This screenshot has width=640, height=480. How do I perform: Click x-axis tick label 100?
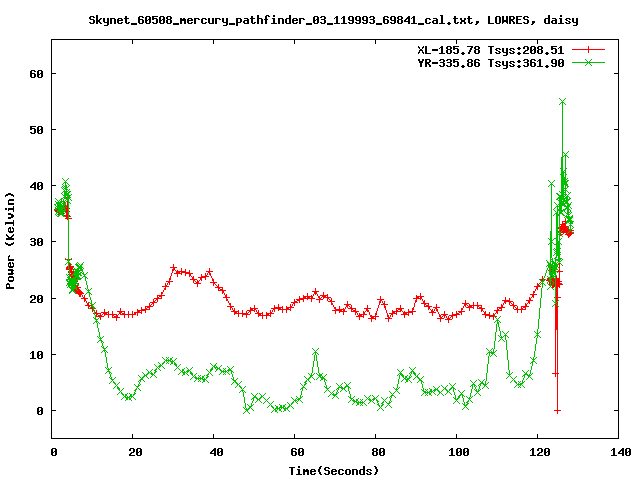click(459, 452)
